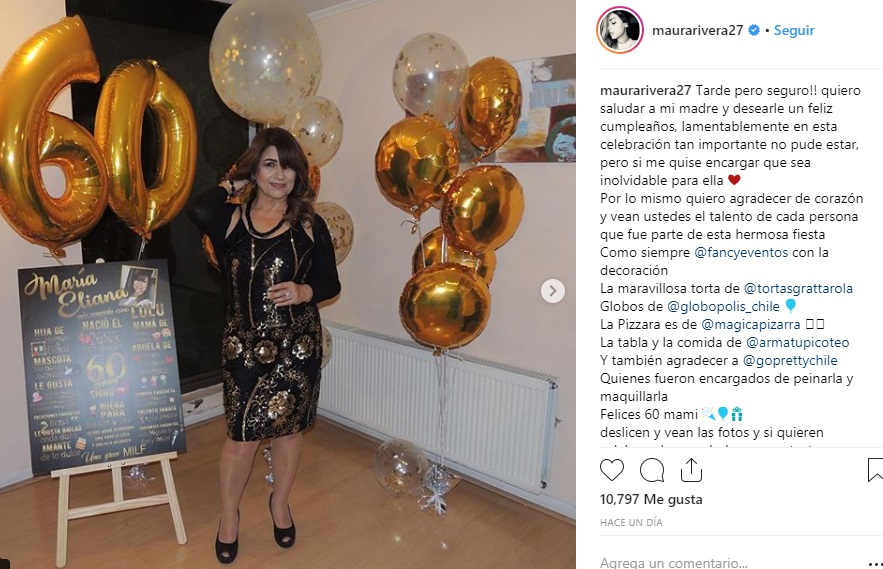Visit the @armatupicoteo profile

click(x=797, y=343)
